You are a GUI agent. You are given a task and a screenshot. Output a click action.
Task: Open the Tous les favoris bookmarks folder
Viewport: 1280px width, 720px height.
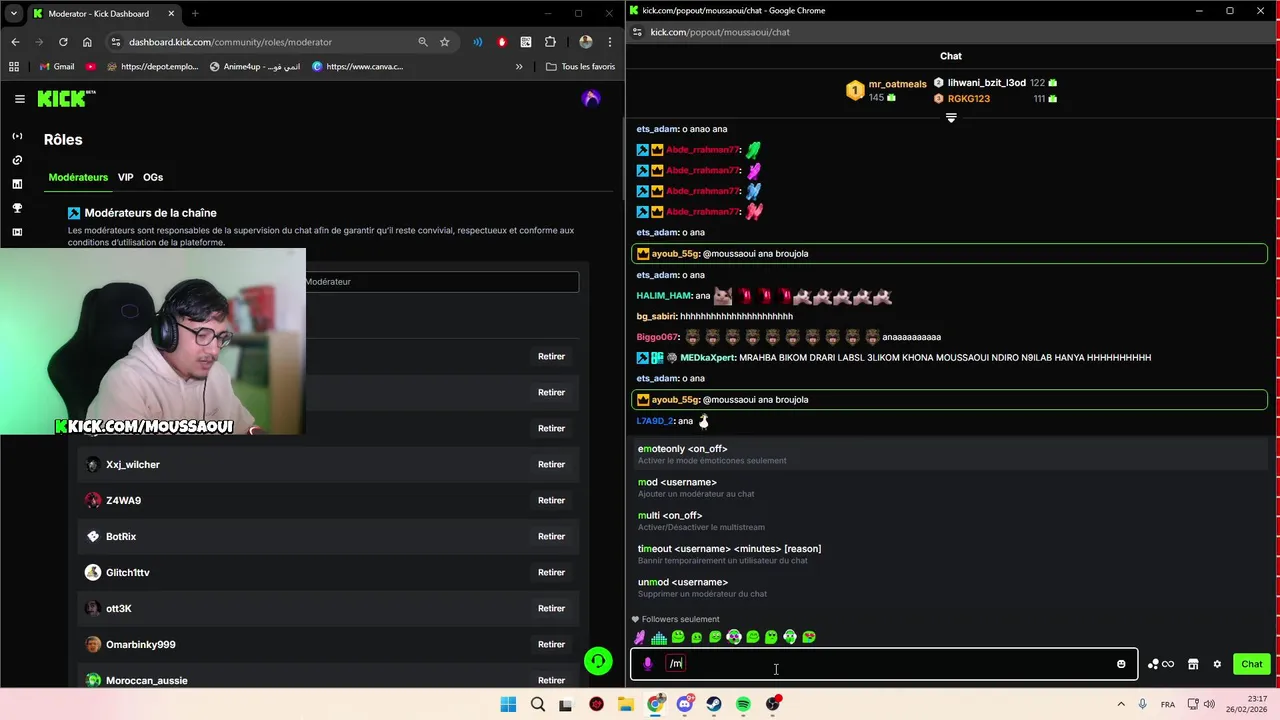point(580,67)
